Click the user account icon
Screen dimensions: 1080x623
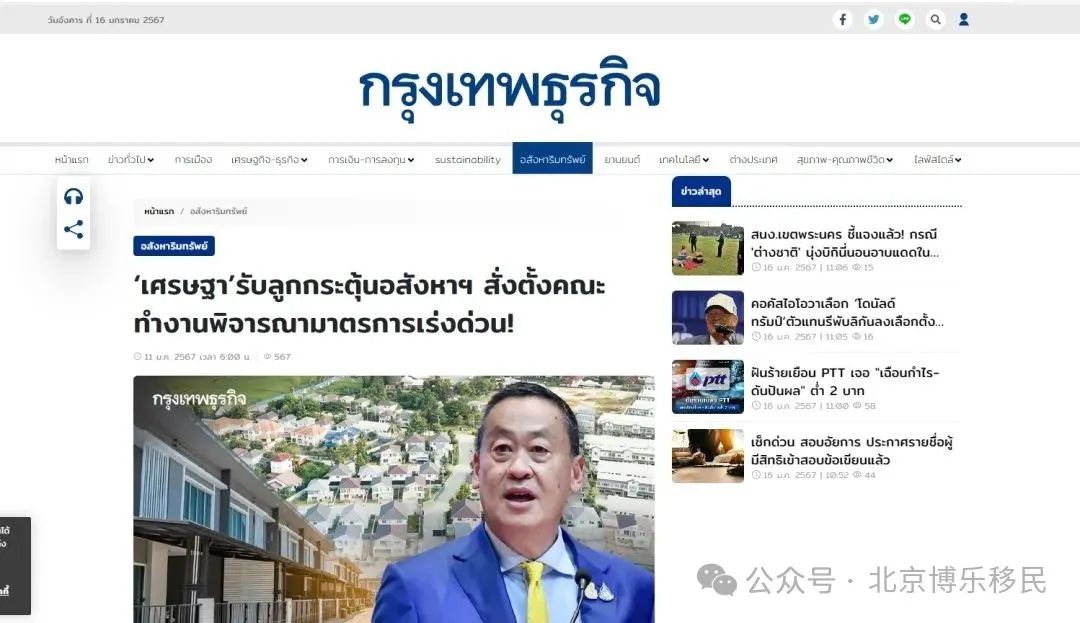click(x=964, y=19)
